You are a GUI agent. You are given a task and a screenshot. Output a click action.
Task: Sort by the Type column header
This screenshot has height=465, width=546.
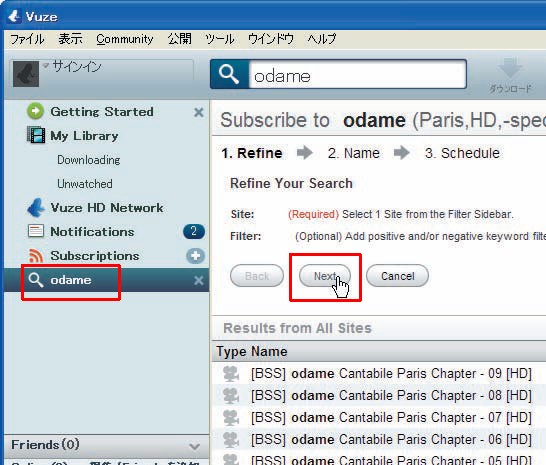tap(231, 351)
